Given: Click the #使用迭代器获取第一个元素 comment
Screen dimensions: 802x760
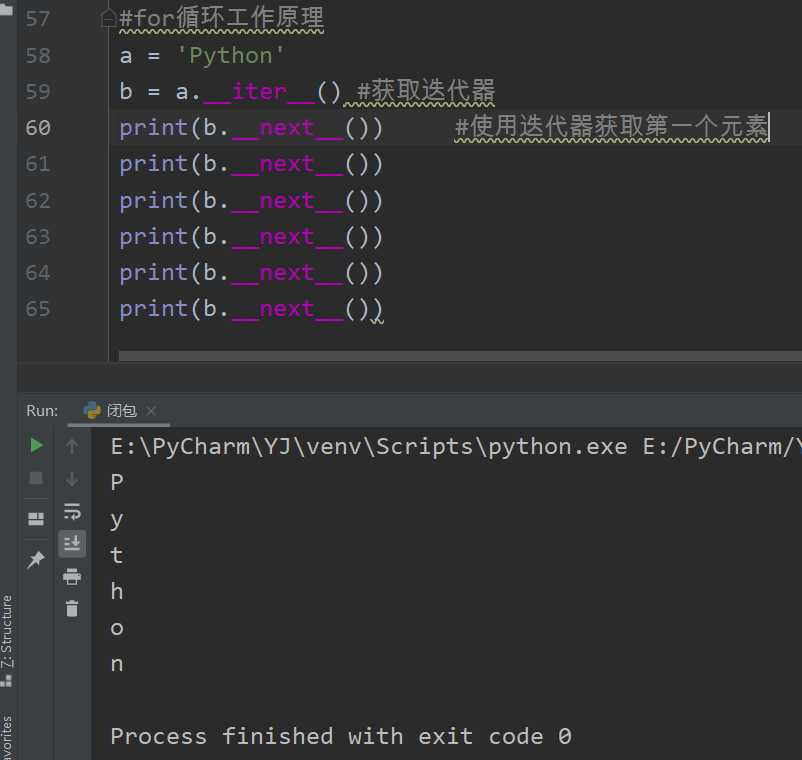Looking at the screenshot, I should click(x=612, y=126).
